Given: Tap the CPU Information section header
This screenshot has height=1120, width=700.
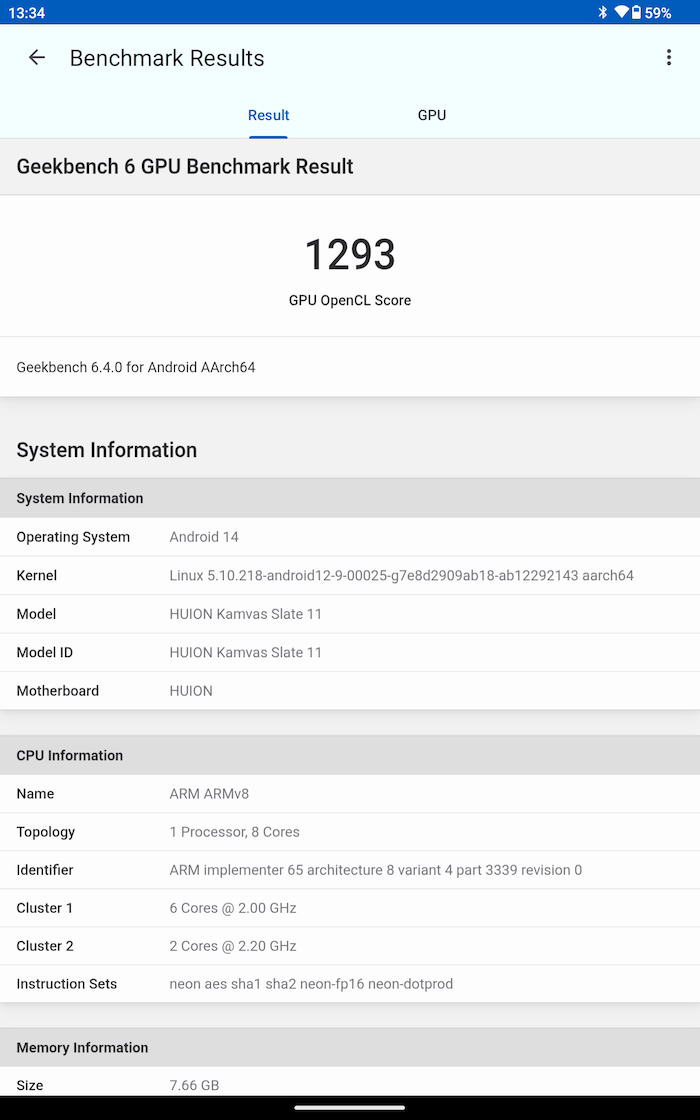Looking at the screenshot, I should (350, 755).
